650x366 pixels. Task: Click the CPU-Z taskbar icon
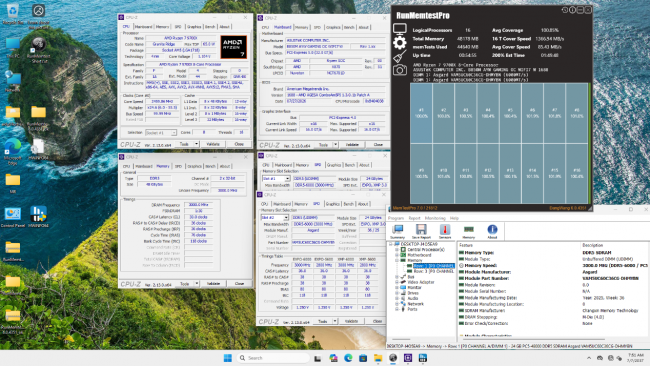coord(408,358)
